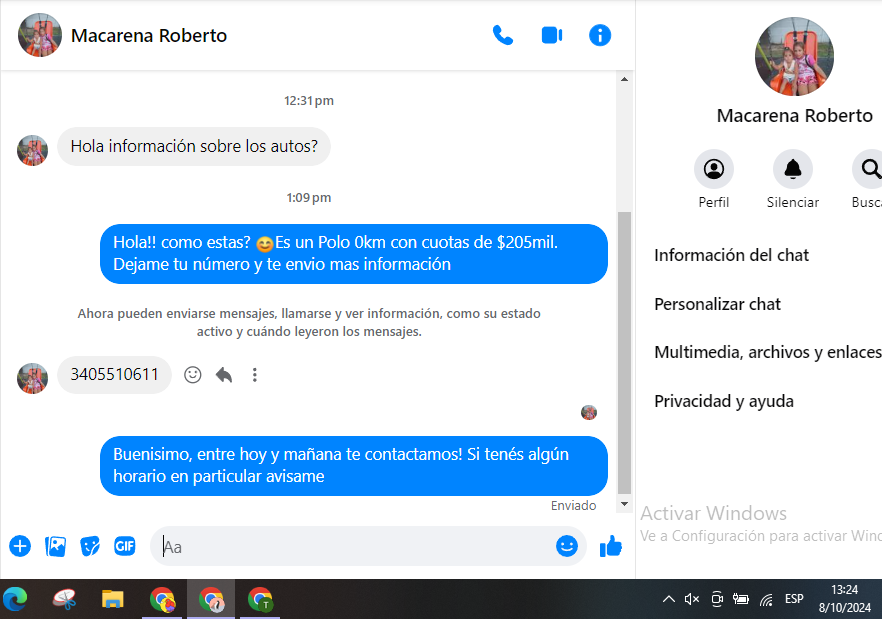The width and height of the screenshot is (882, 619).
Task: Attach a photo using the image icon
Action: [56, 546]
